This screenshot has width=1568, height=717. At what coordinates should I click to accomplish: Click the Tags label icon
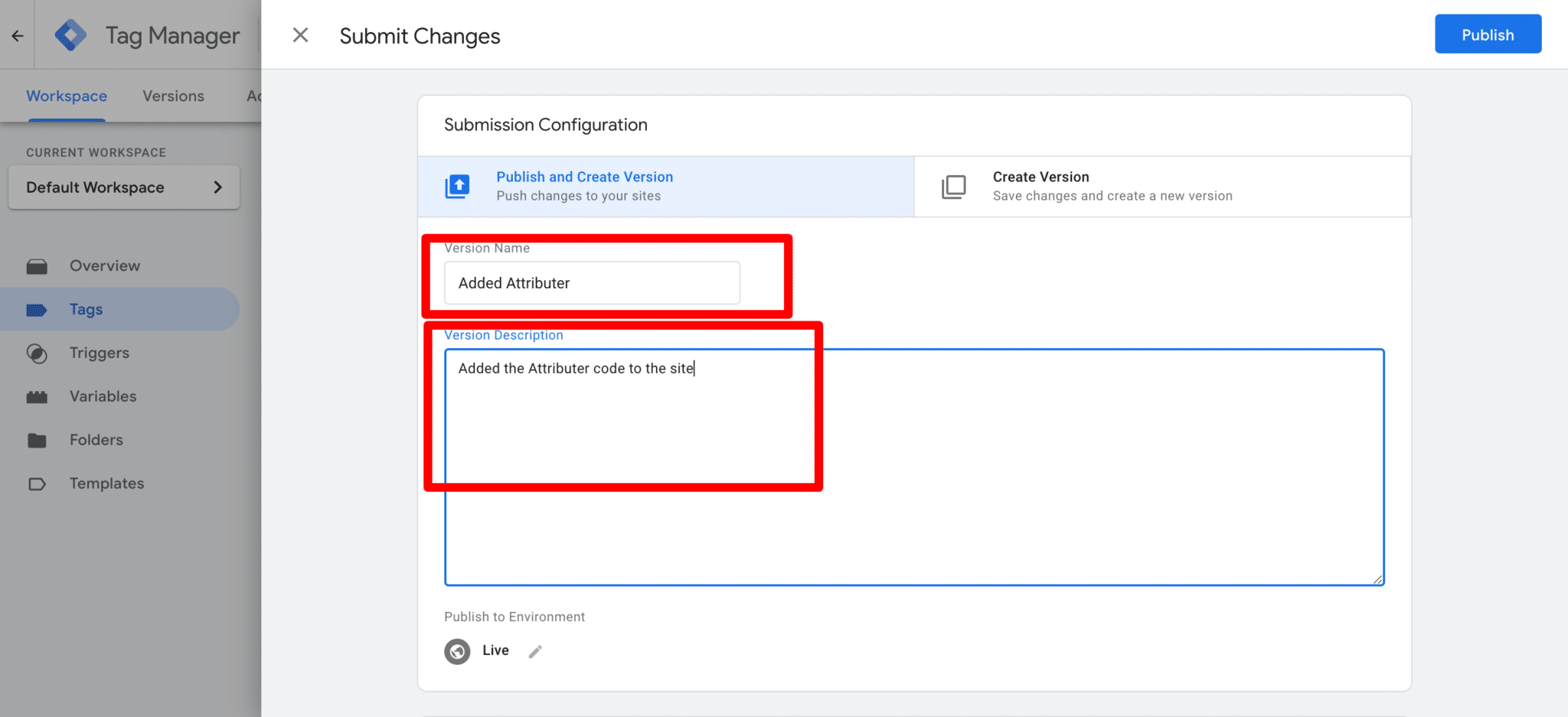tap(37, 310)
